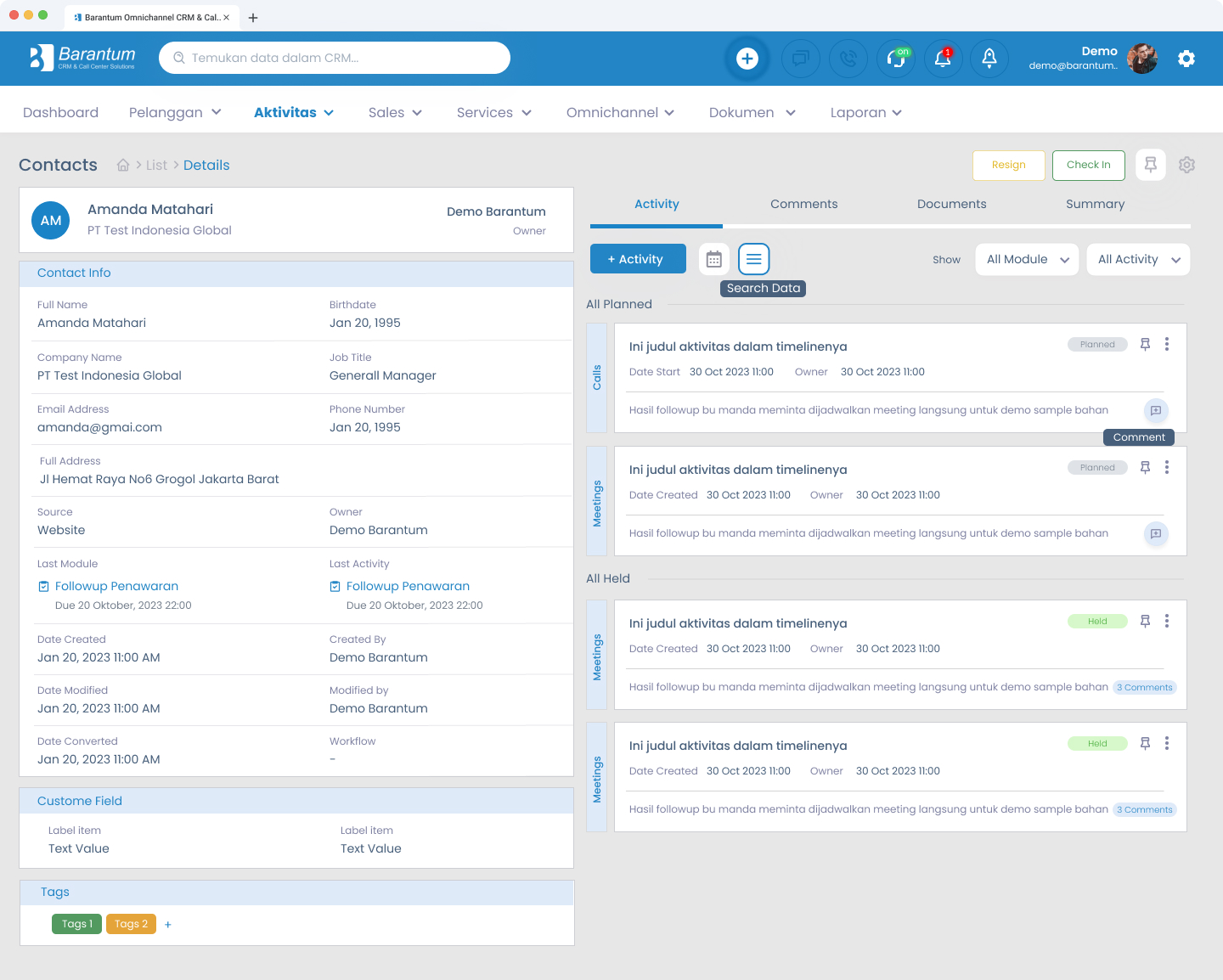Click the blue plus quick-add icon
The width and height of the screenshot is (1223, 980).
(747, 59)
